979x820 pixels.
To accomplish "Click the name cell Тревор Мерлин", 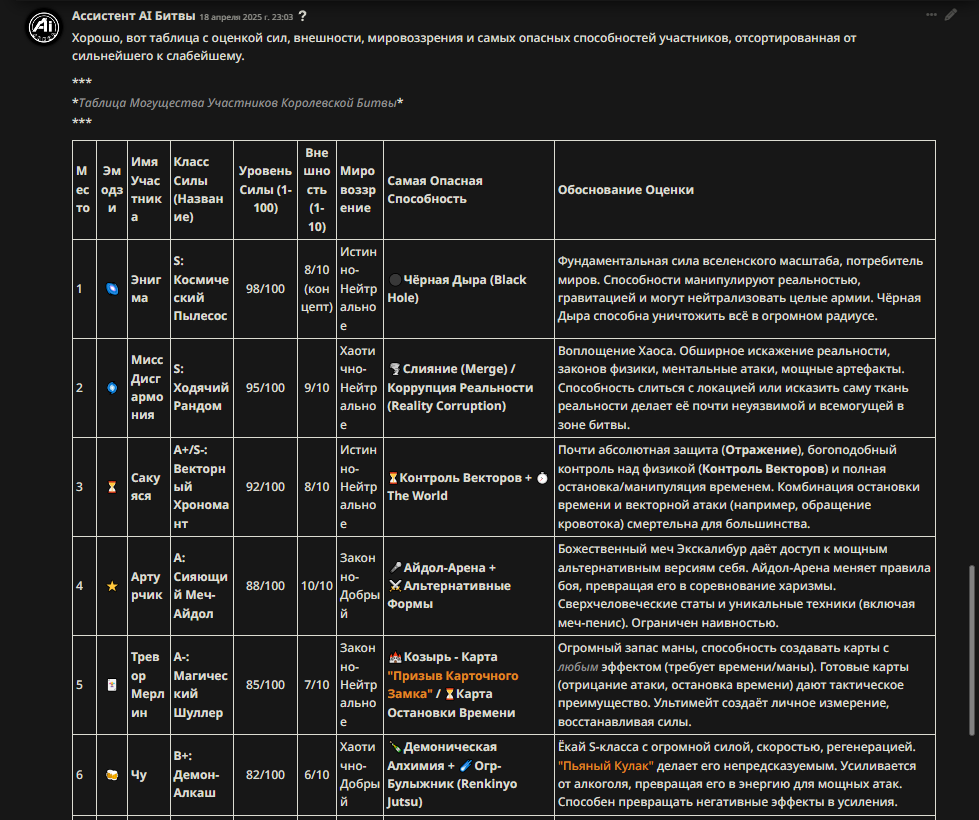I will pos(149,684).
